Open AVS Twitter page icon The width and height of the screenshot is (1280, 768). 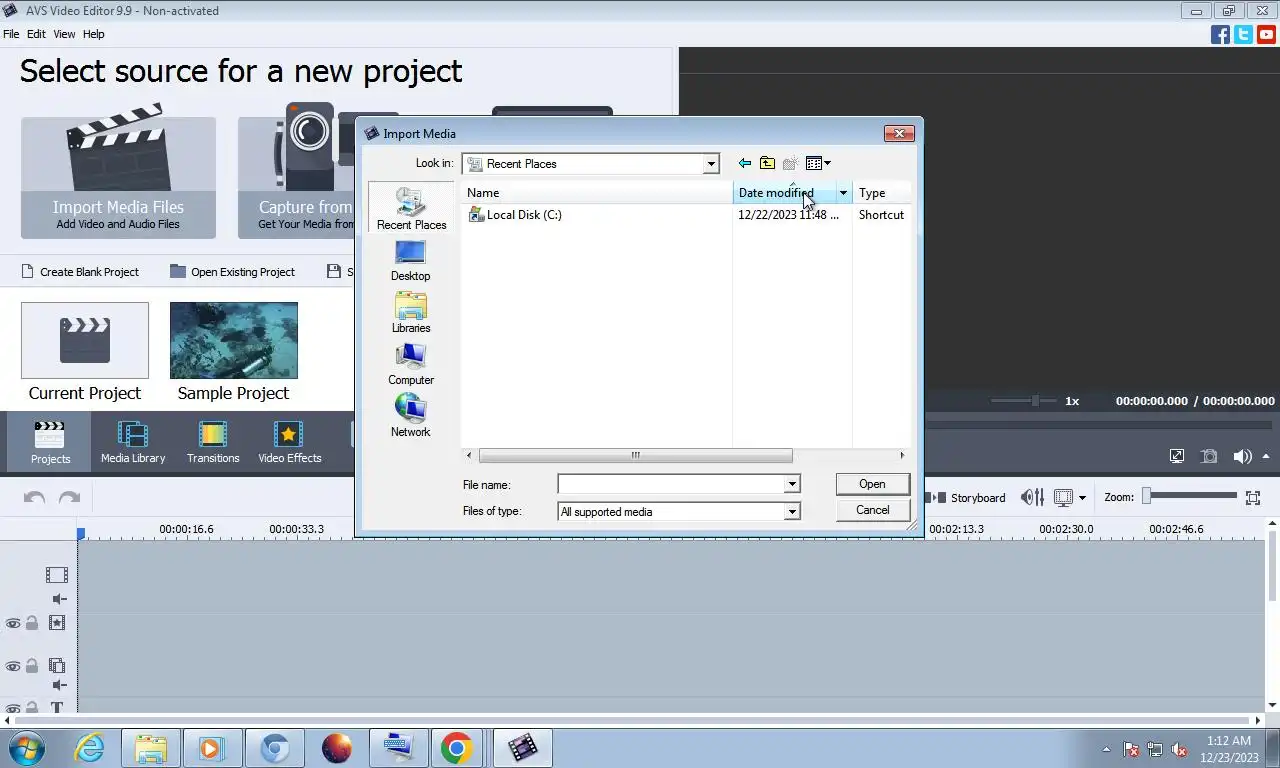coord(1243,34)
